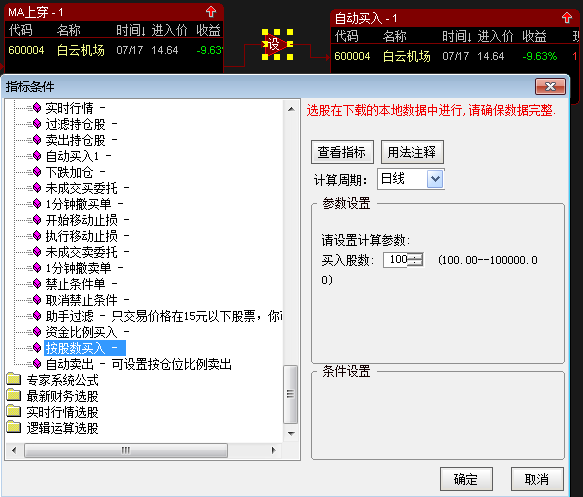
Task: Select the 下跌加仓 condition item
Action: [x=70, y=172]
